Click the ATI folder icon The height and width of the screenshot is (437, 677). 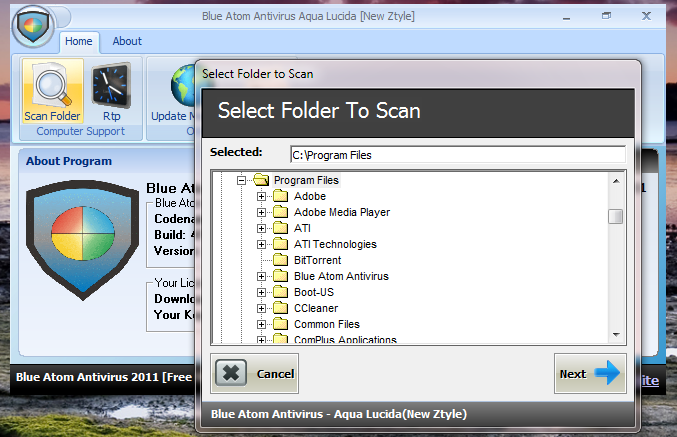(281, 228)
